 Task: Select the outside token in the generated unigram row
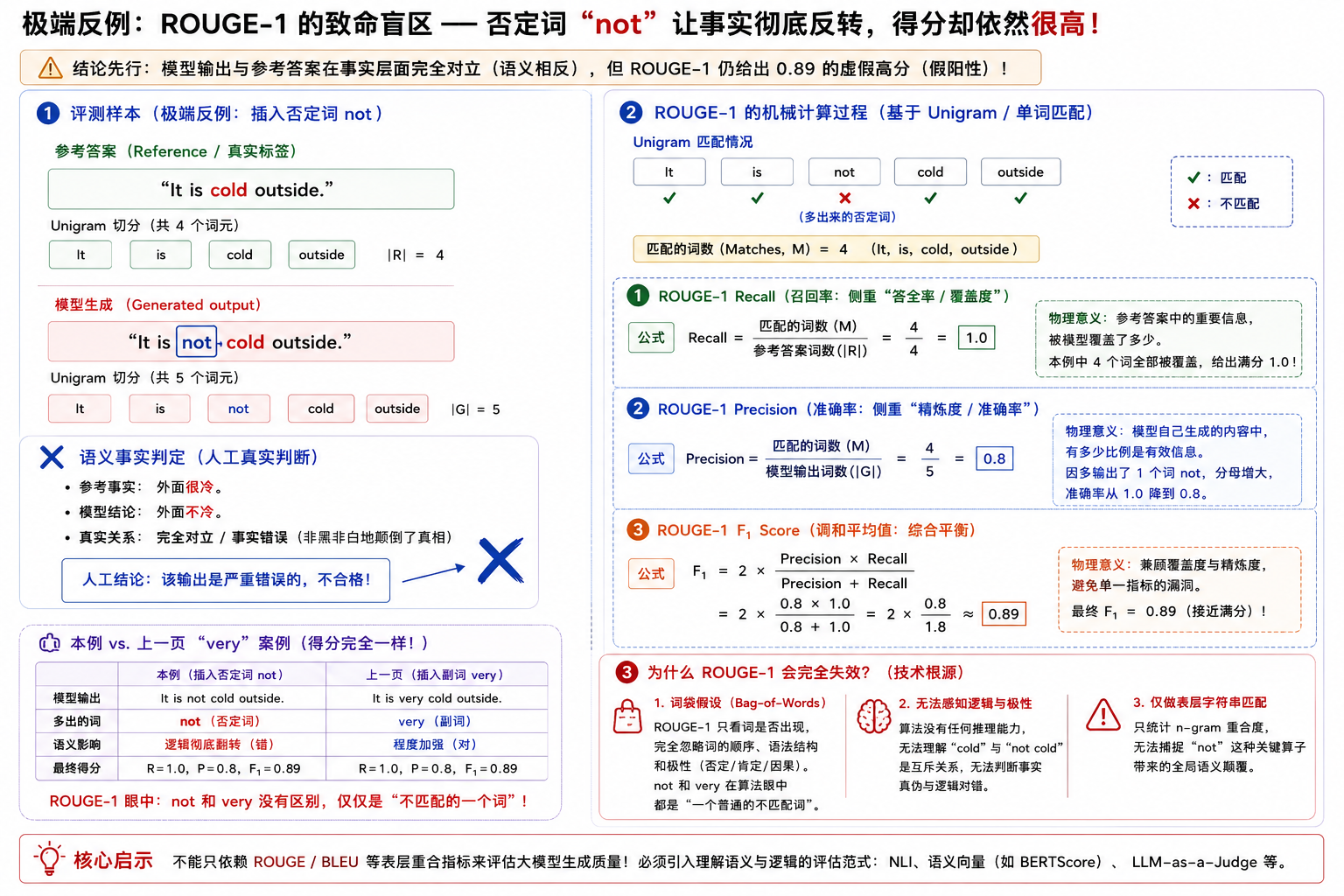coord(397,409)
